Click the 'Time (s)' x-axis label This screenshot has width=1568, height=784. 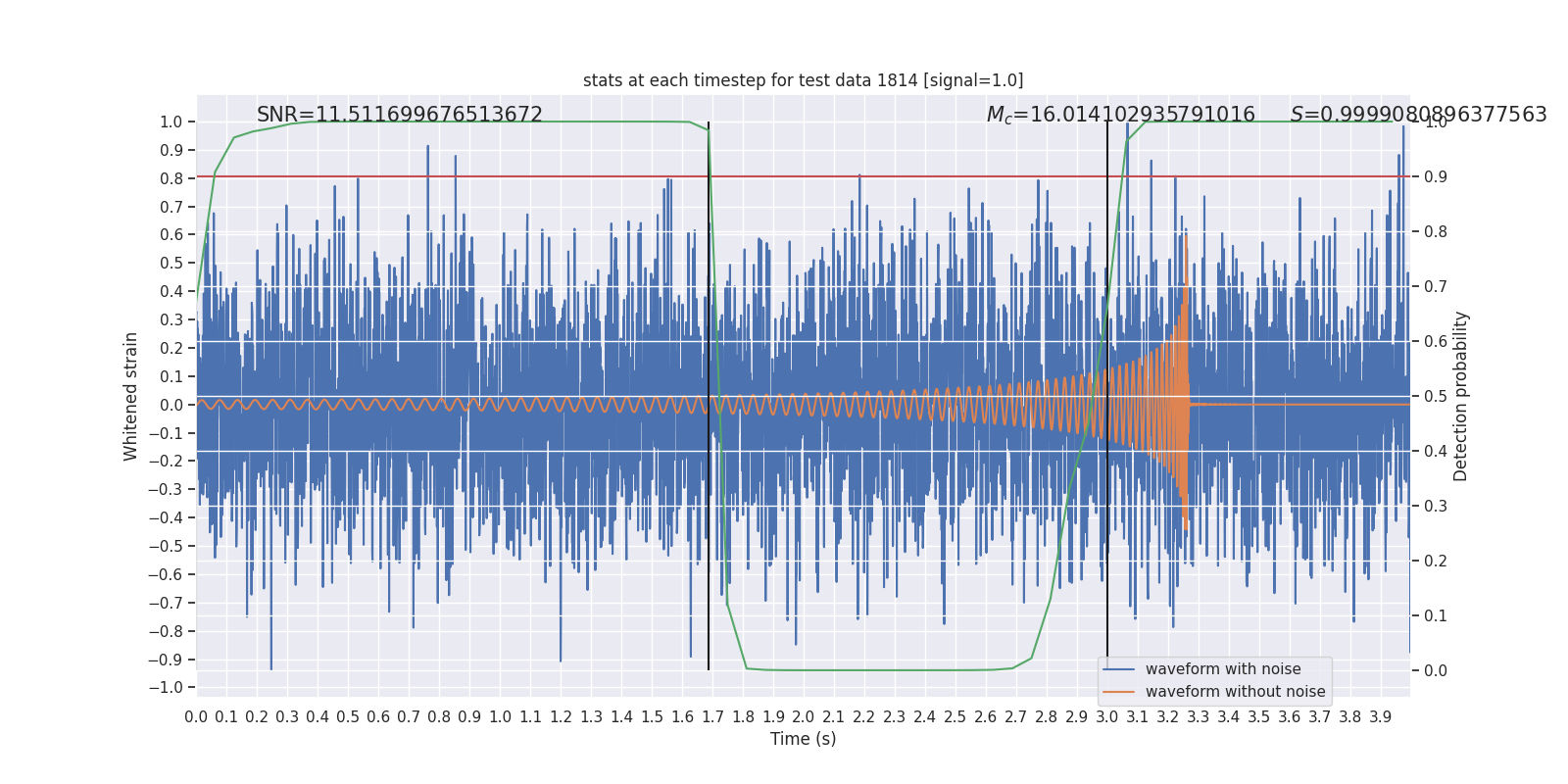point(803,739)
